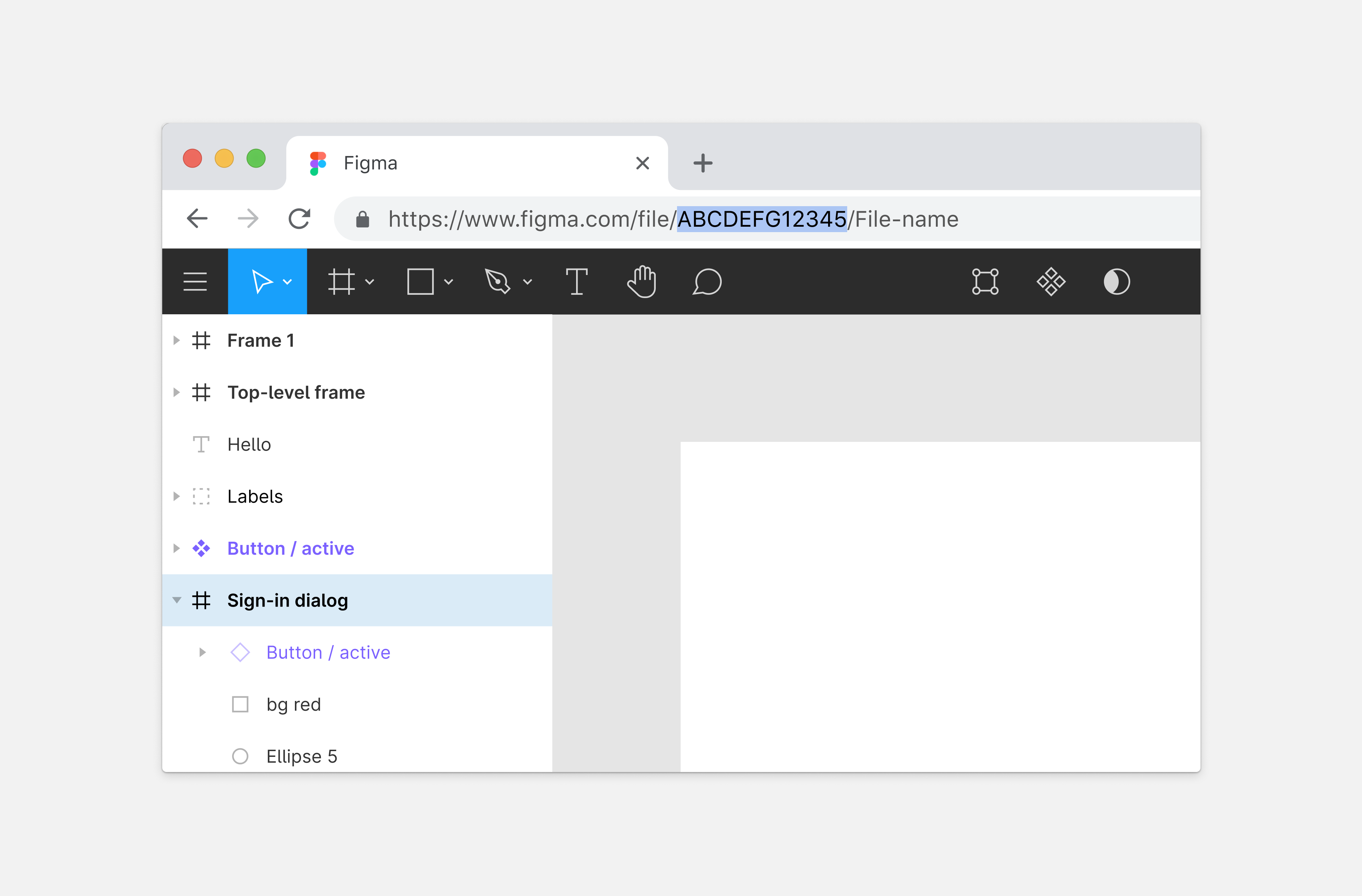Click the text icon beside Hello
1362x896 pixels.
pyautogui.click(x=202, y=444)
